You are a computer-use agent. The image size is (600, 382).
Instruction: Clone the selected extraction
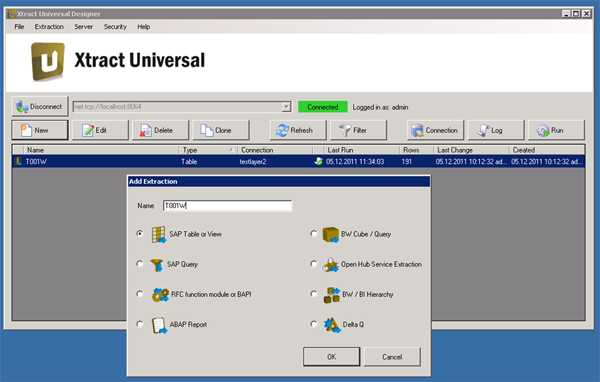221,130
